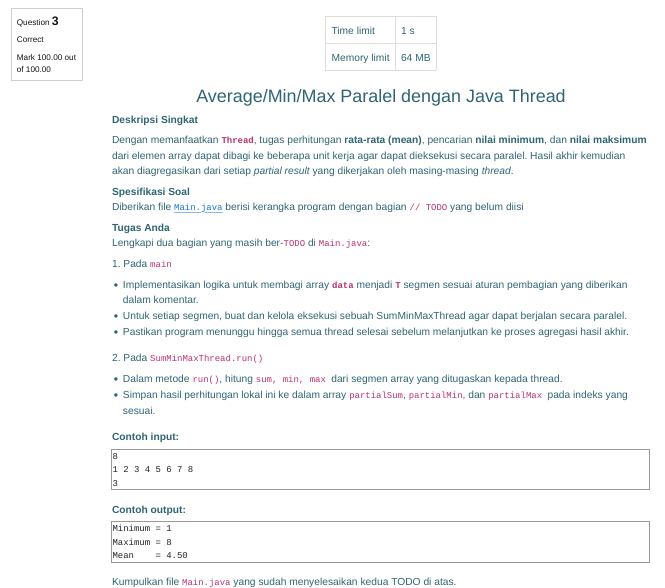Viewport: 665px width, 588px height.
Task: Open the Main.java link under Spesifikasi Soal
Action: pos(198,207)
